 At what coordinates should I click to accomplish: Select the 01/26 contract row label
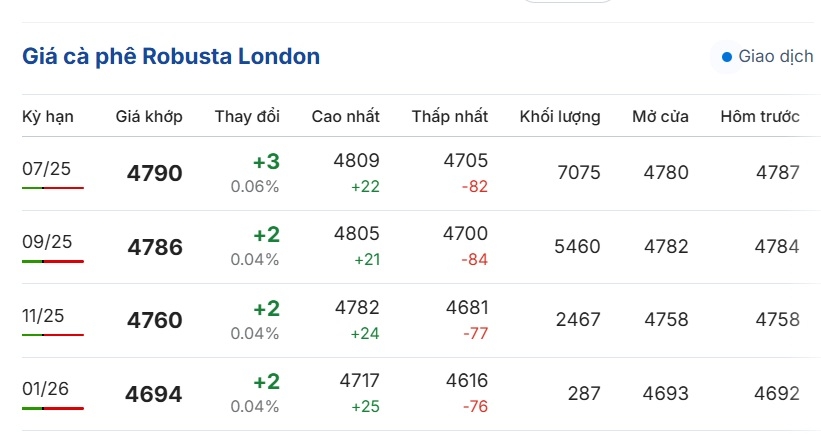[x=45, y=389]
